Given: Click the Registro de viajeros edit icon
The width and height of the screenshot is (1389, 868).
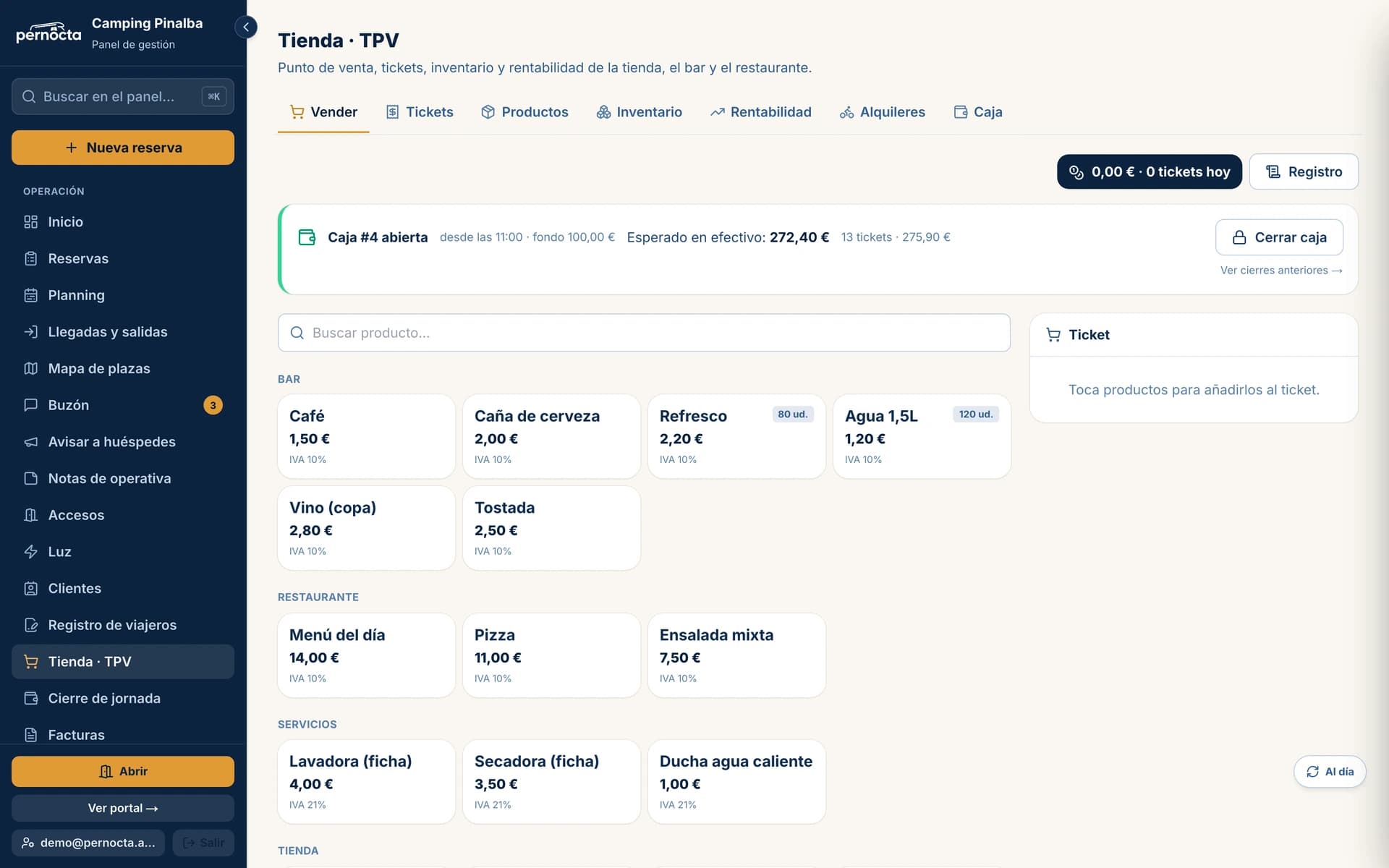Looking at the screenshot, I should 30,625.
